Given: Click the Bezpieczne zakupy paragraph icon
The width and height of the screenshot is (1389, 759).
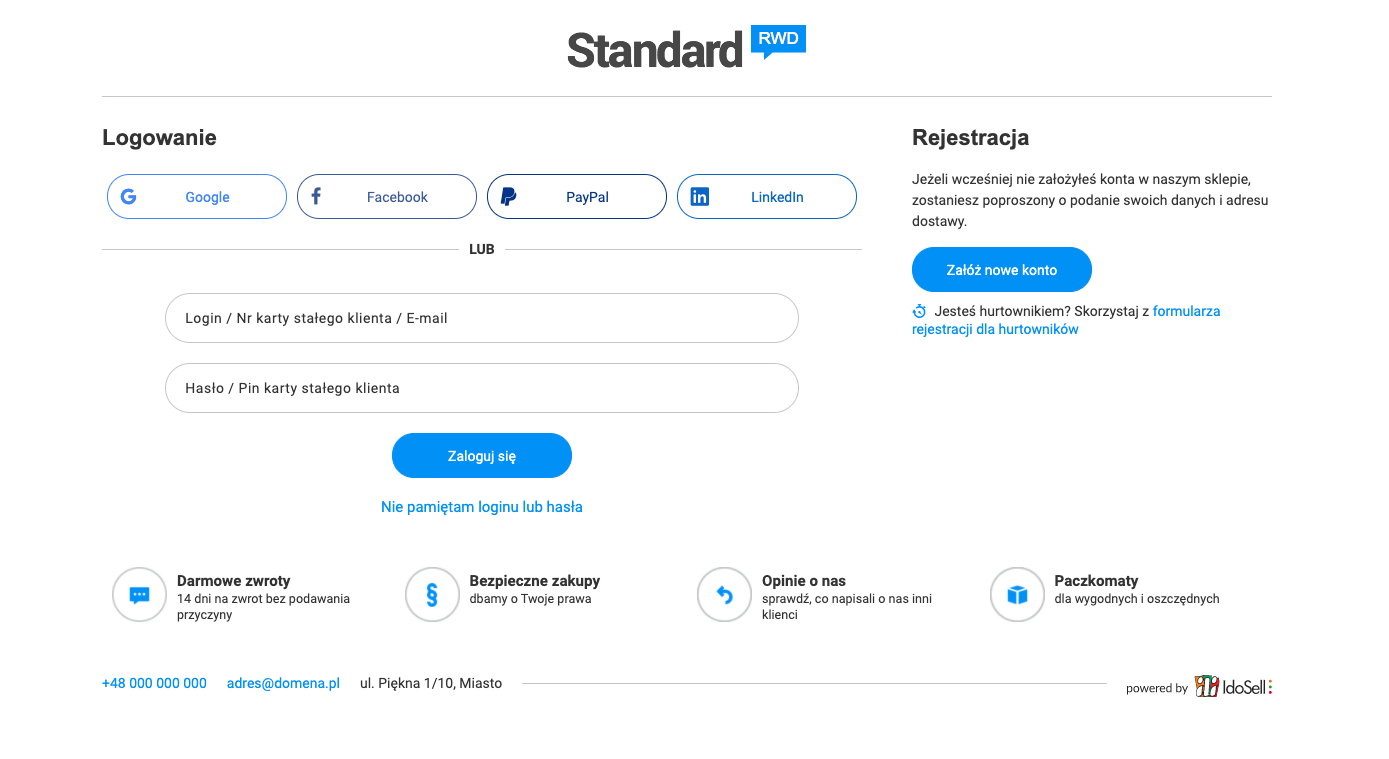Looking at the screenshot, I should pos(432,594).
